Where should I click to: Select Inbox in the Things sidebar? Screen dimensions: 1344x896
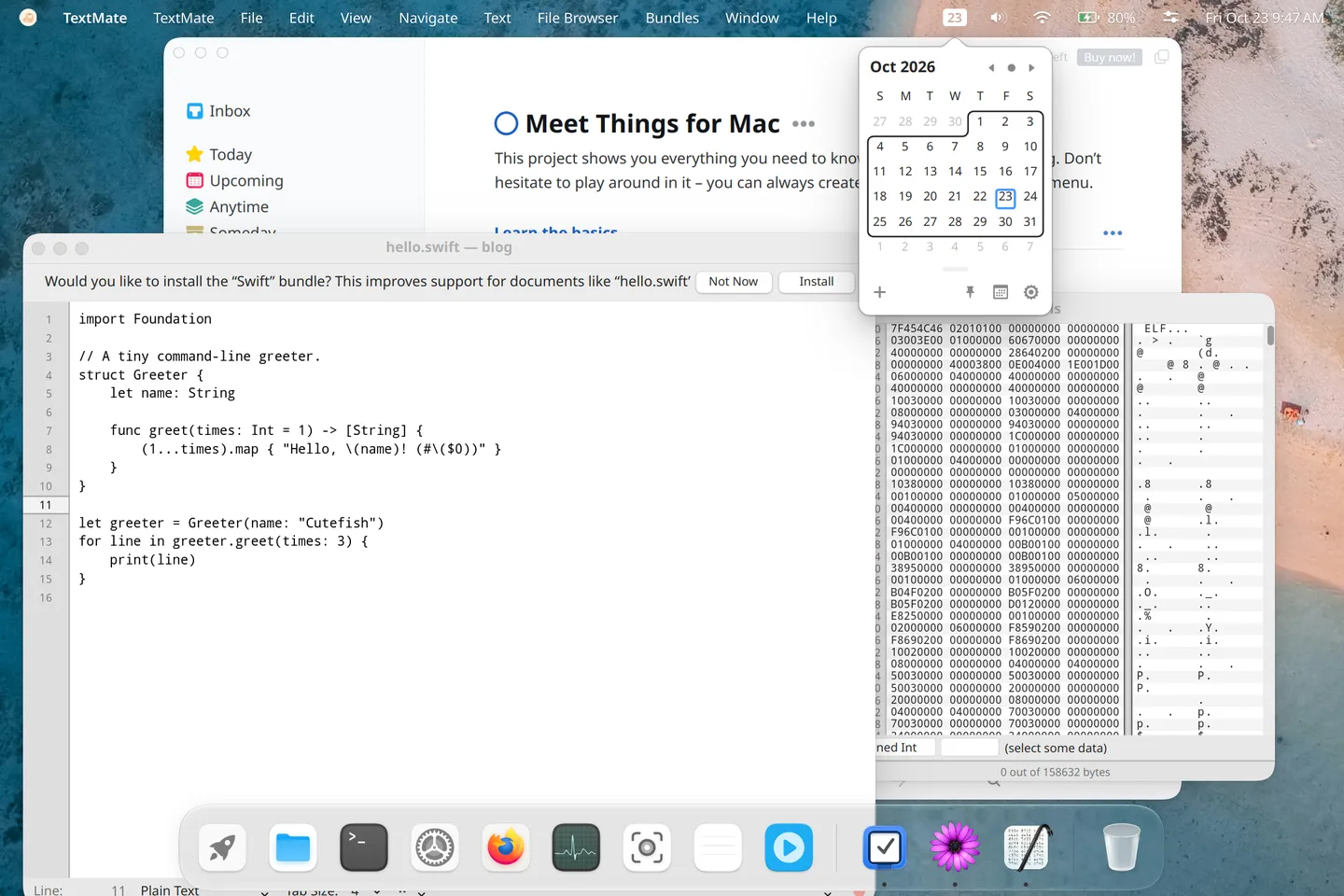point(218,111)
